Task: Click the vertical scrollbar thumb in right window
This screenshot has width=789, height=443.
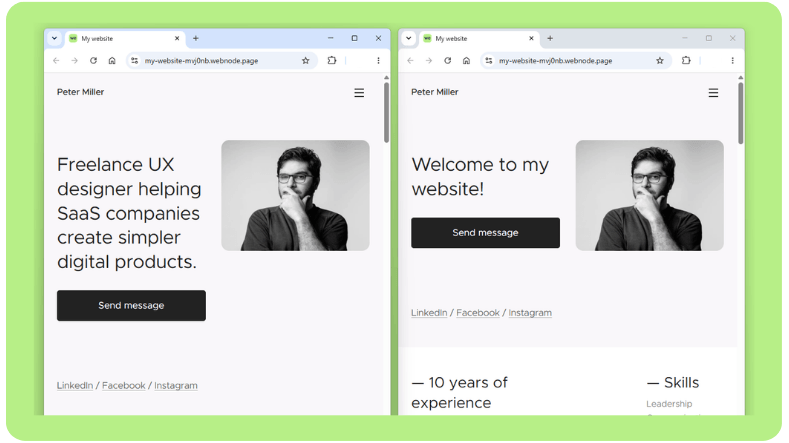Action: coord(741,113)
